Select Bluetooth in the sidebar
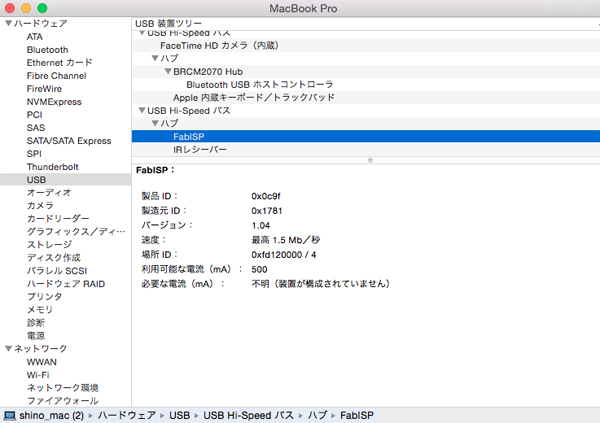Viewport: 600px width, 423px height. pos(47,50)
